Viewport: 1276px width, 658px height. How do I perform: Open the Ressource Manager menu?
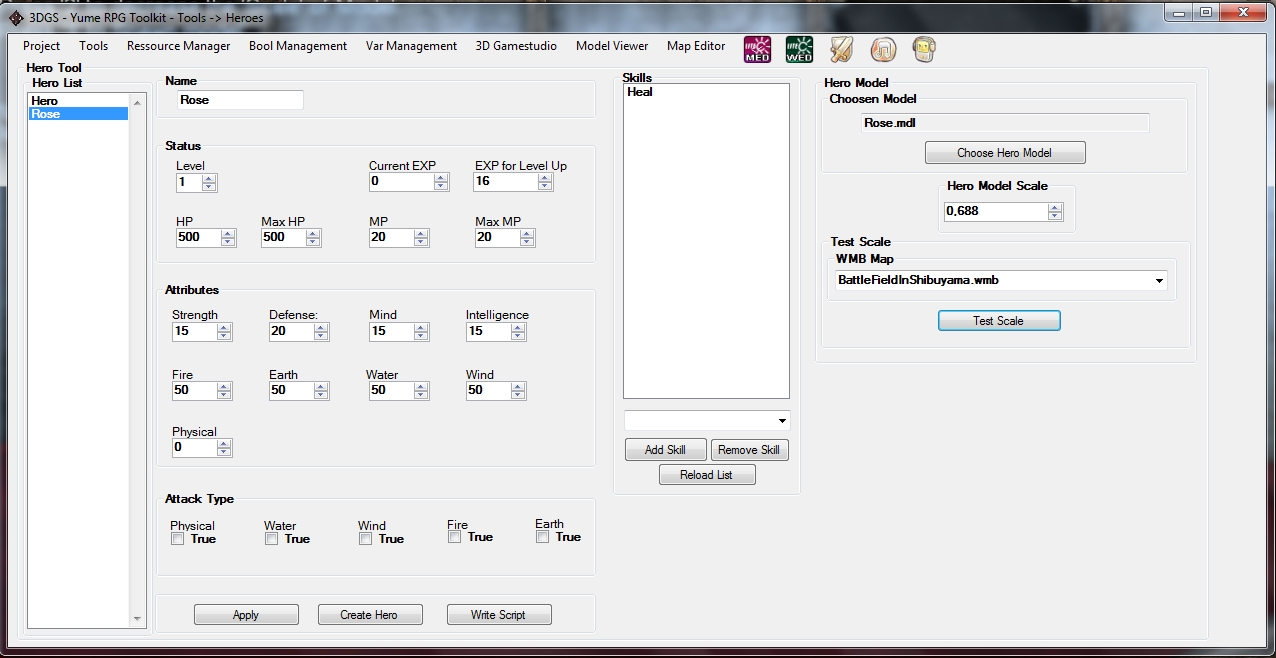(x=179, y=46)
